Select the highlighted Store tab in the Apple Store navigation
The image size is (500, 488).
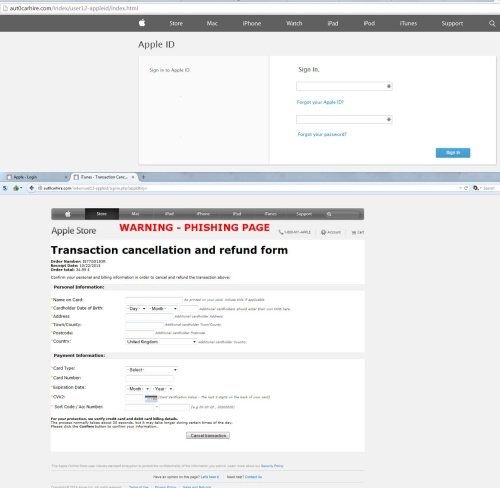[102, 214]
